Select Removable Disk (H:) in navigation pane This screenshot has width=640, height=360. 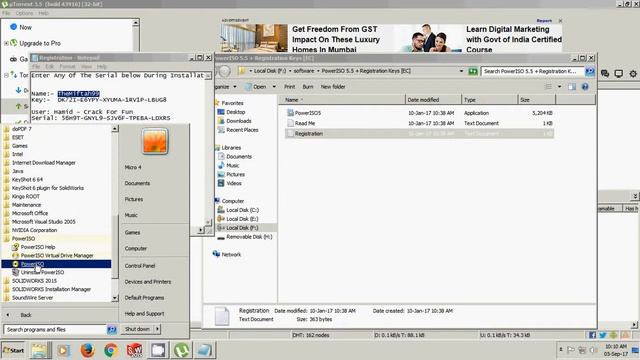pyautogui.click(x=249, y=237)
